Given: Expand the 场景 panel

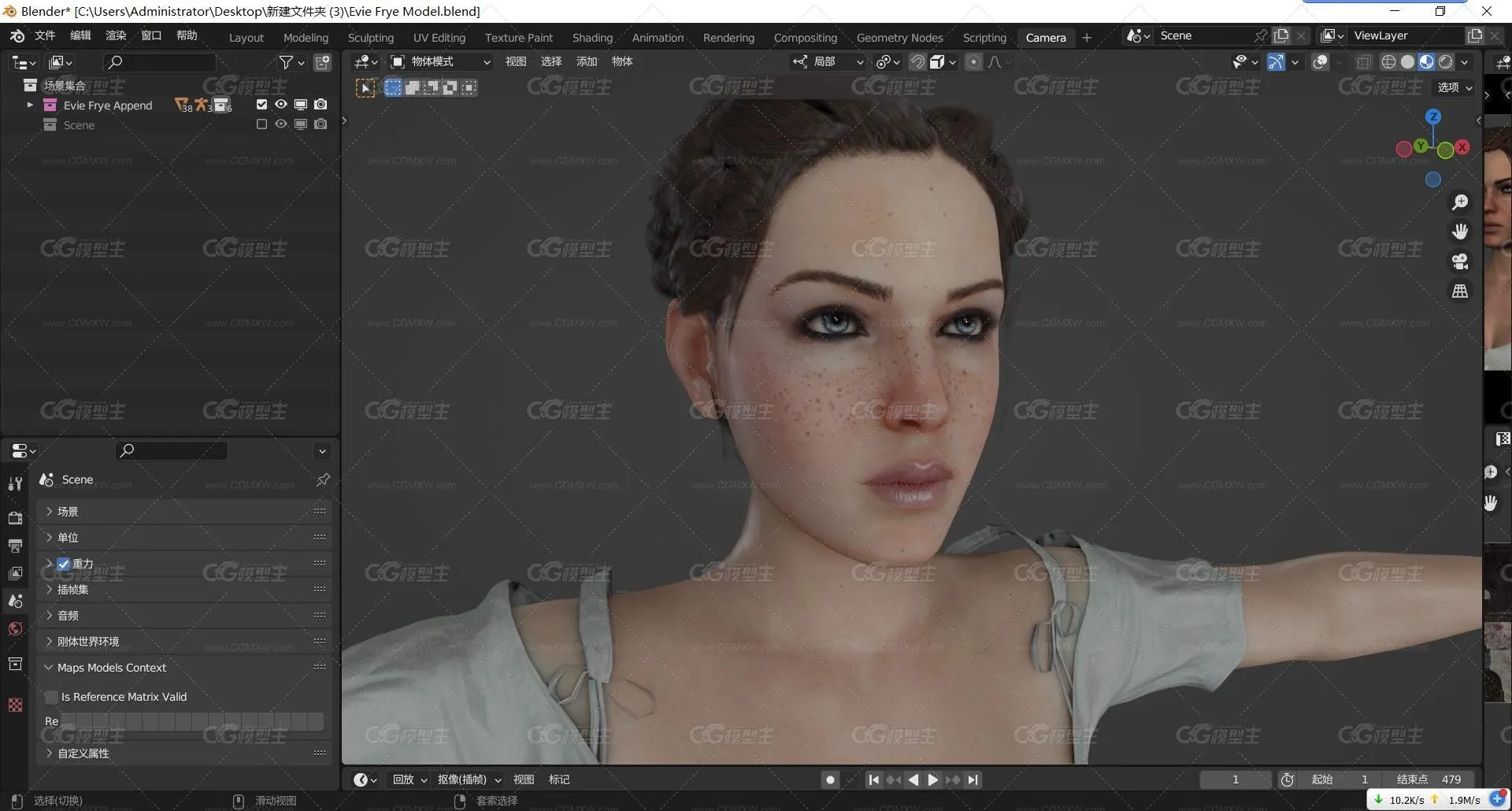Looking at the screenshot, I should pos(184,512).
